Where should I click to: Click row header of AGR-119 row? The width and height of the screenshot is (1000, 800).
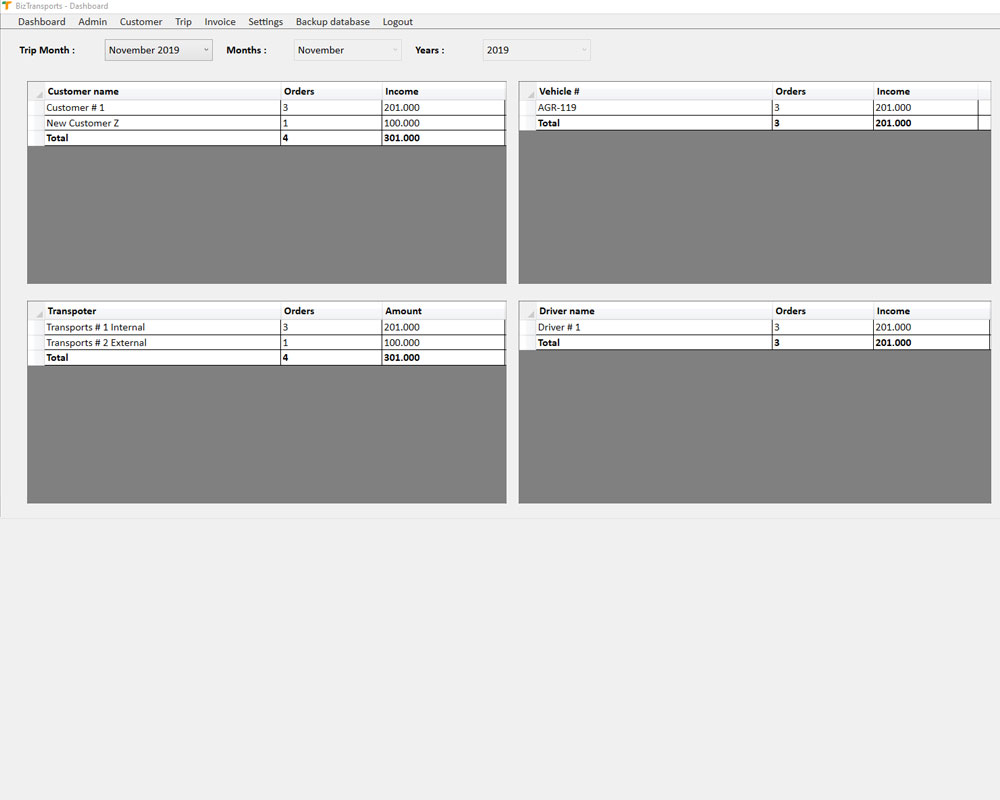click(x=527, y=108)
